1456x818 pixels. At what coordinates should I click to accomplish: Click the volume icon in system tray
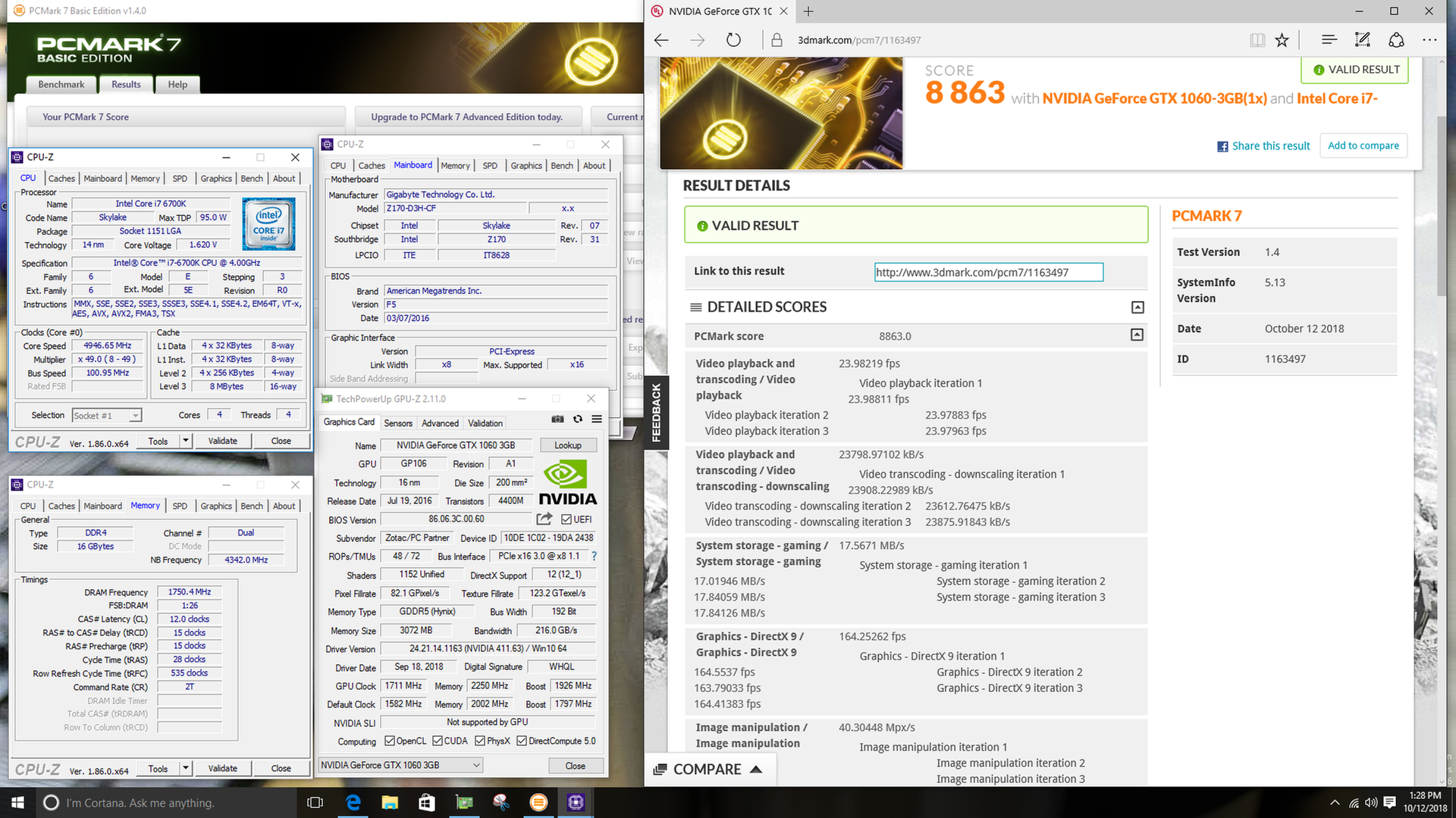tap(1371, 803)
